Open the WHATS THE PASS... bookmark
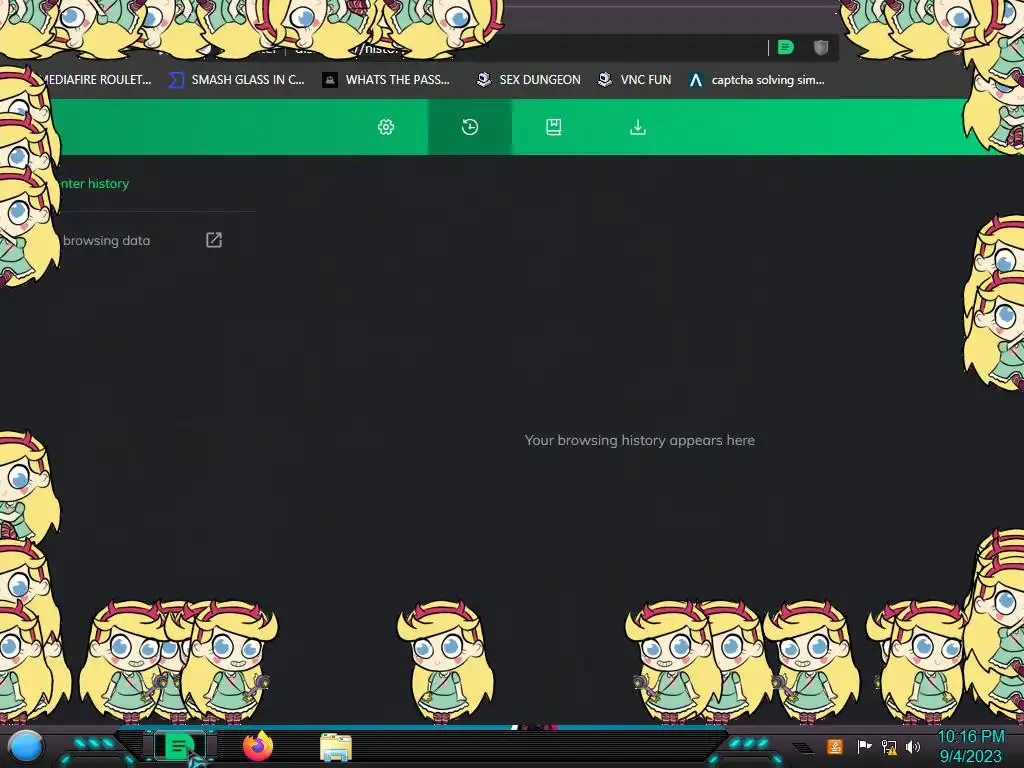 386,80
